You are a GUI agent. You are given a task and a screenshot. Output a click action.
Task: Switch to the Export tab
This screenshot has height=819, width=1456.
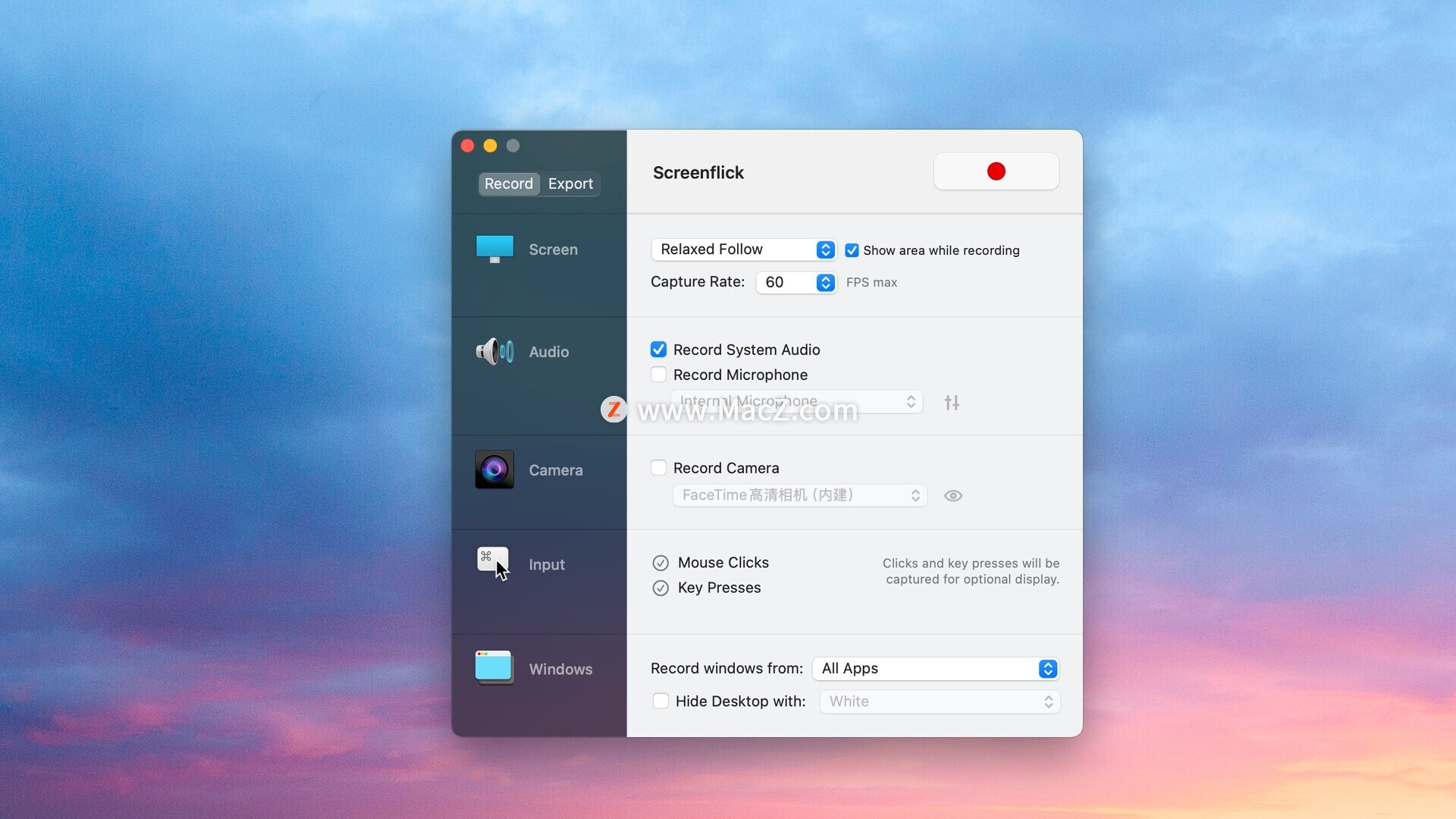570,184
